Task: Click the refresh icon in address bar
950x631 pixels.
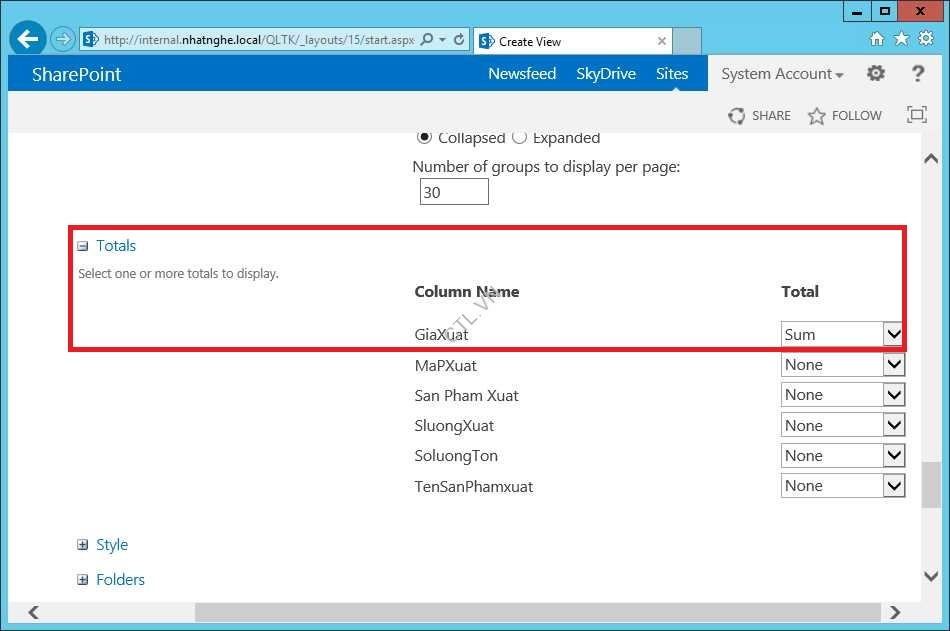Action: (x=459, y=40)
